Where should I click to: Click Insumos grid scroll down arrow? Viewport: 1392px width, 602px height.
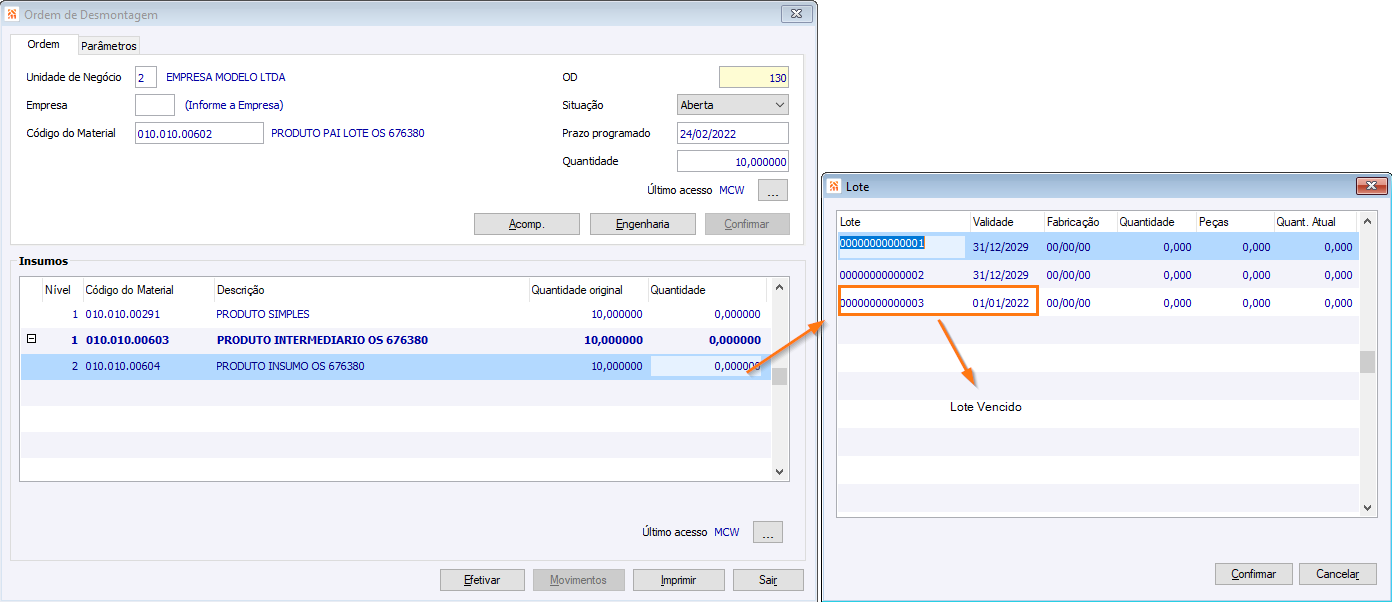pos(780,471)
